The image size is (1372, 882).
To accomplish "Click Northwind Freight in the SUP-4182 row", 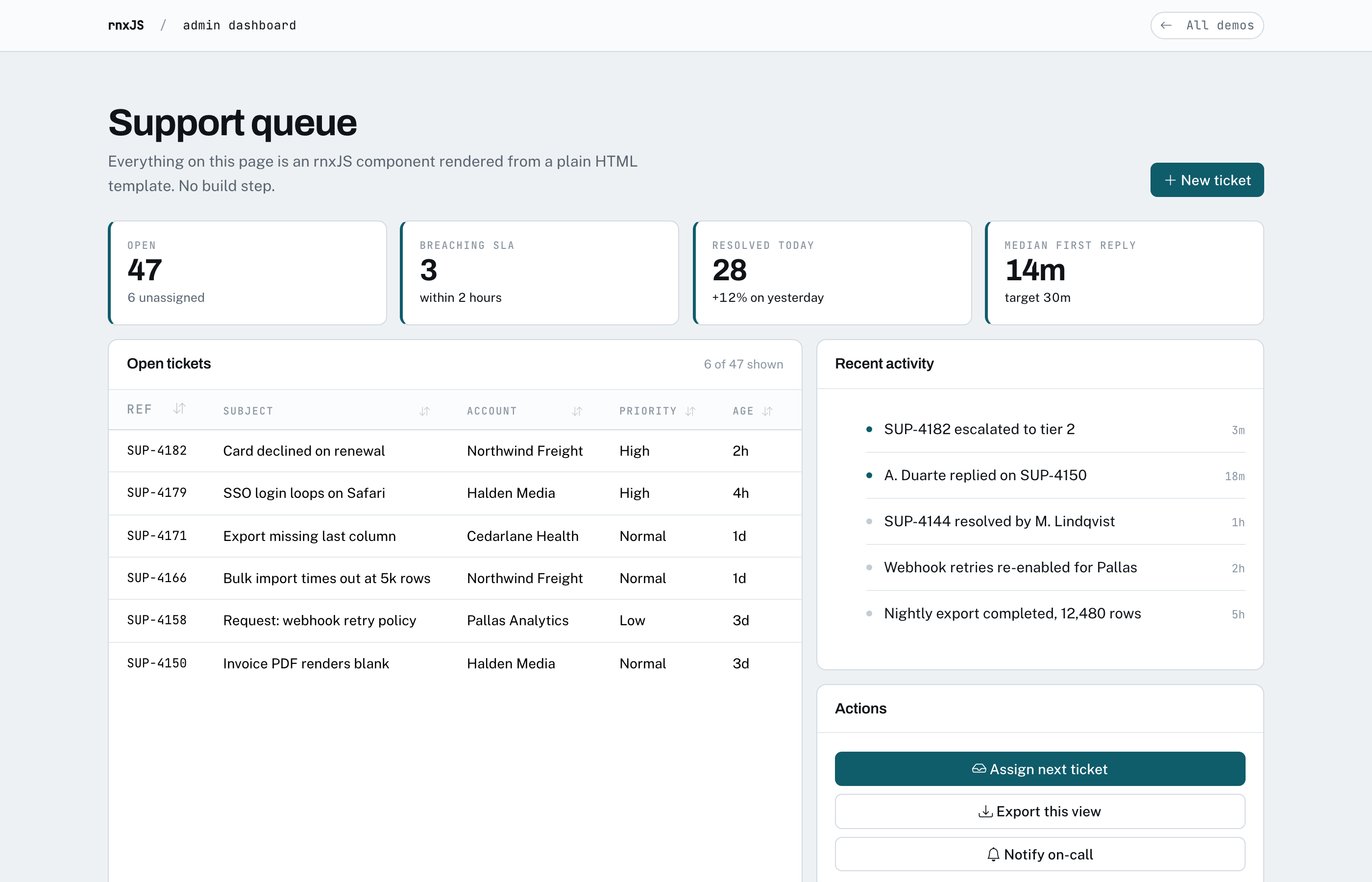I will 524,451.
